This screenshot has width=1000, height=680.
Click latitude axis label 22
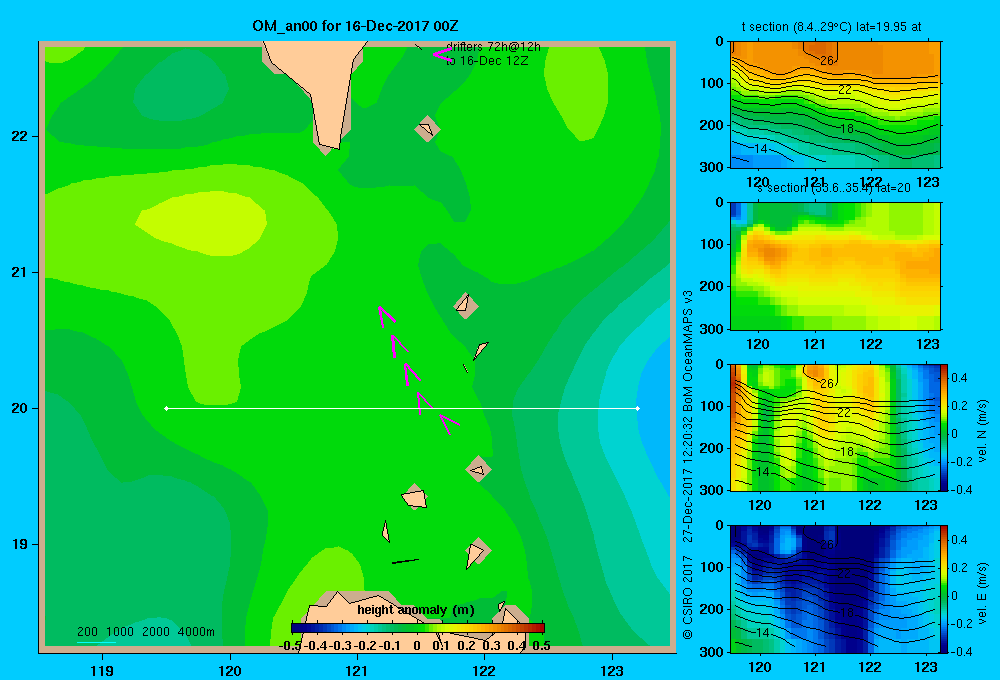pyautogui.click(x=20, y=137)
